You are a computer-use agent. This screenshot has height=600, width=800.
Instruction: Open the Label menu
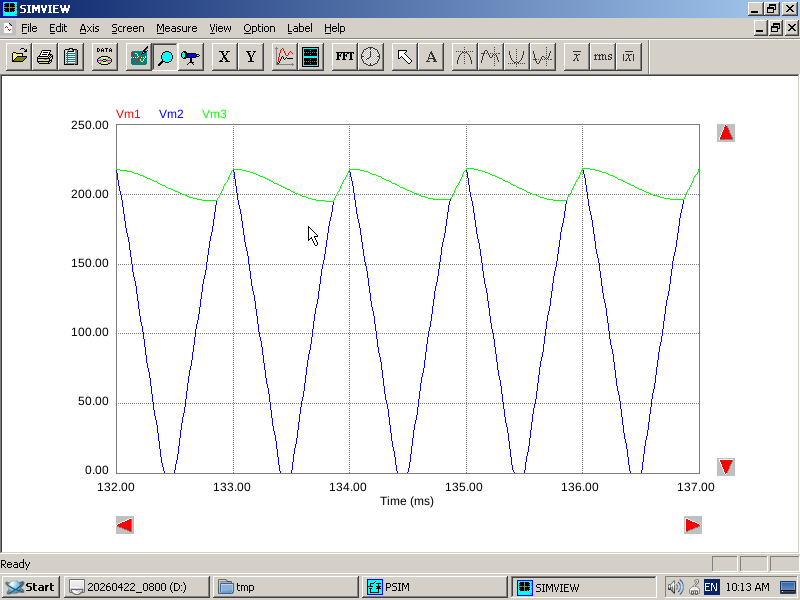[x=299, y=28]
